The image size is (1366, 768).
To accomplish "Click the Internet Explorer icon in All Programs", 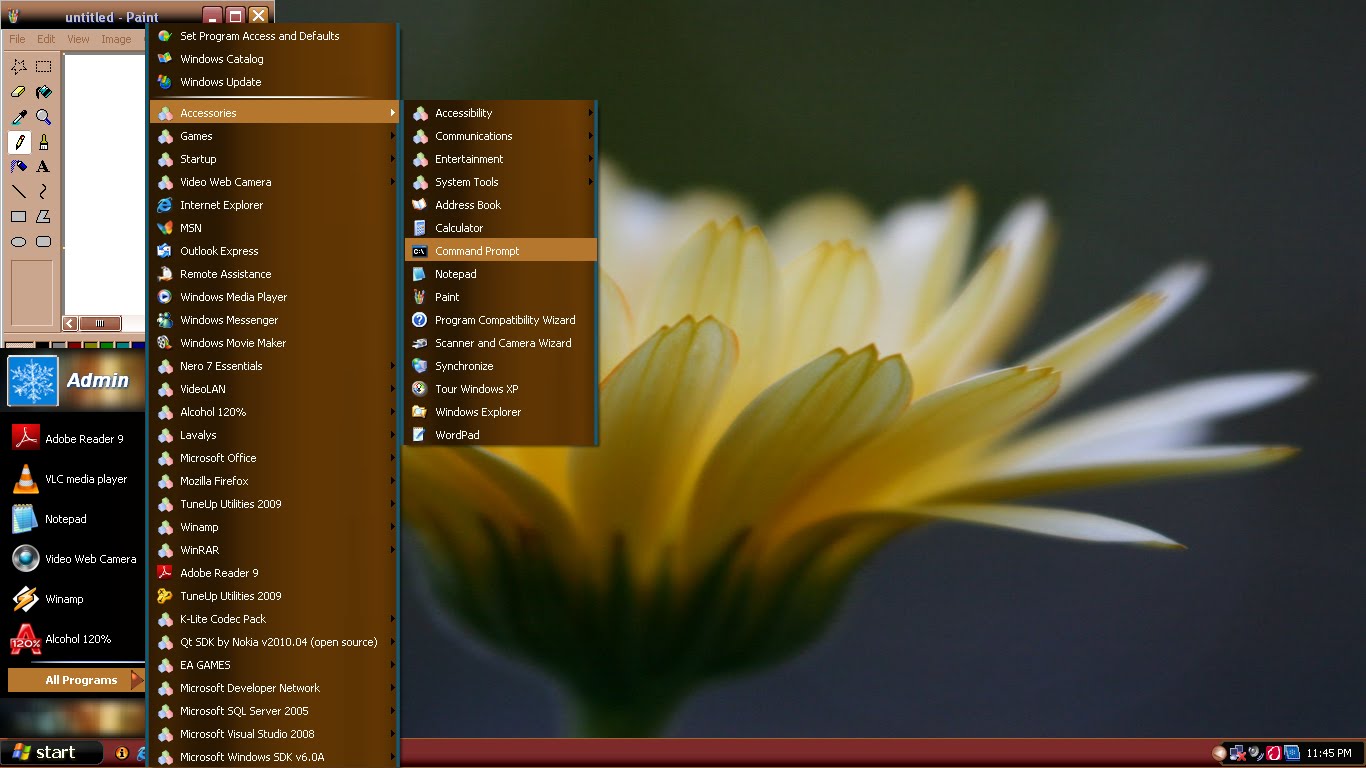I will 165,205.
